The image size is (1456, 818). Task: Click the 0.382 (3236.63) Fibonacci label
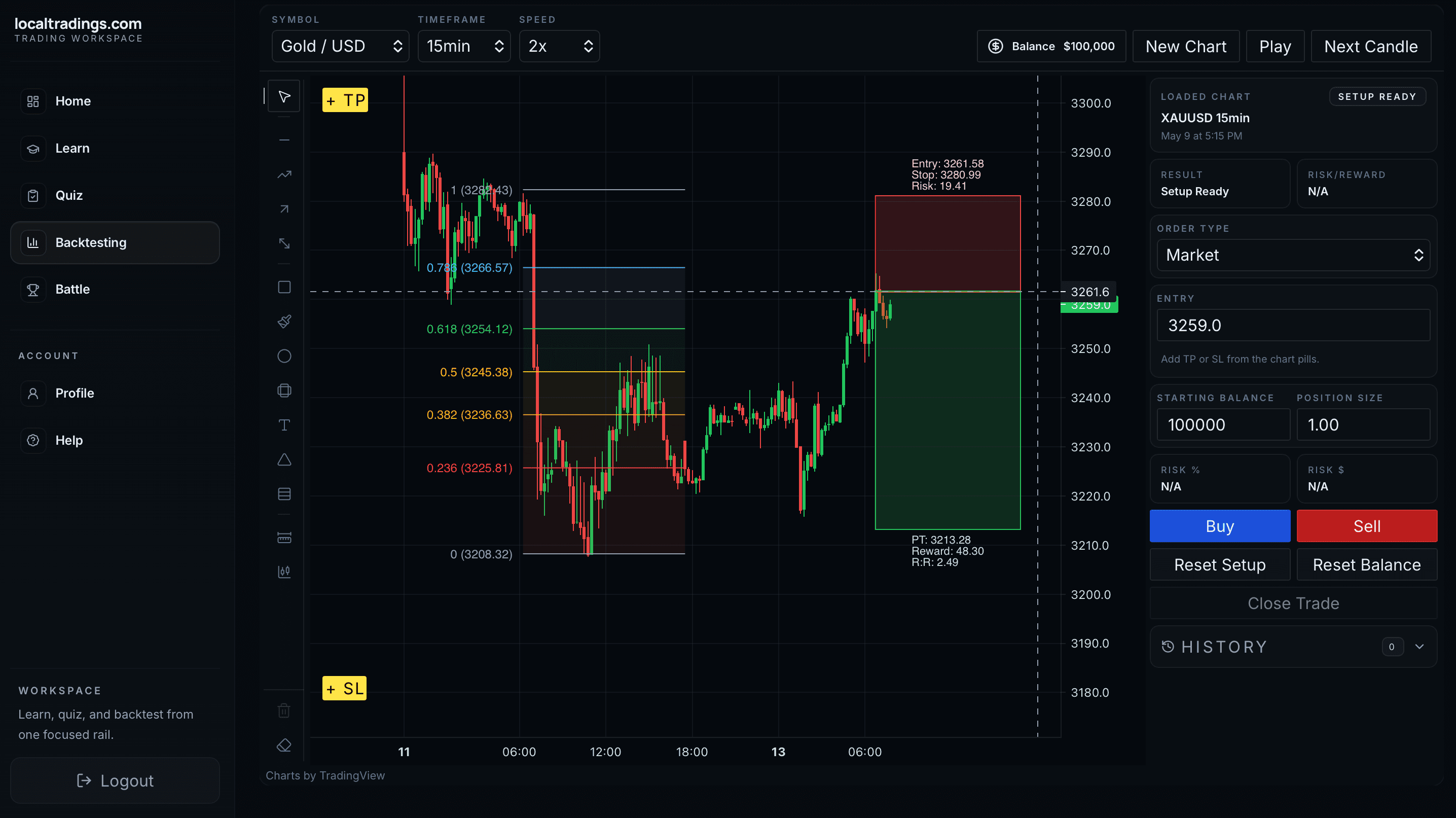point(469,414)
